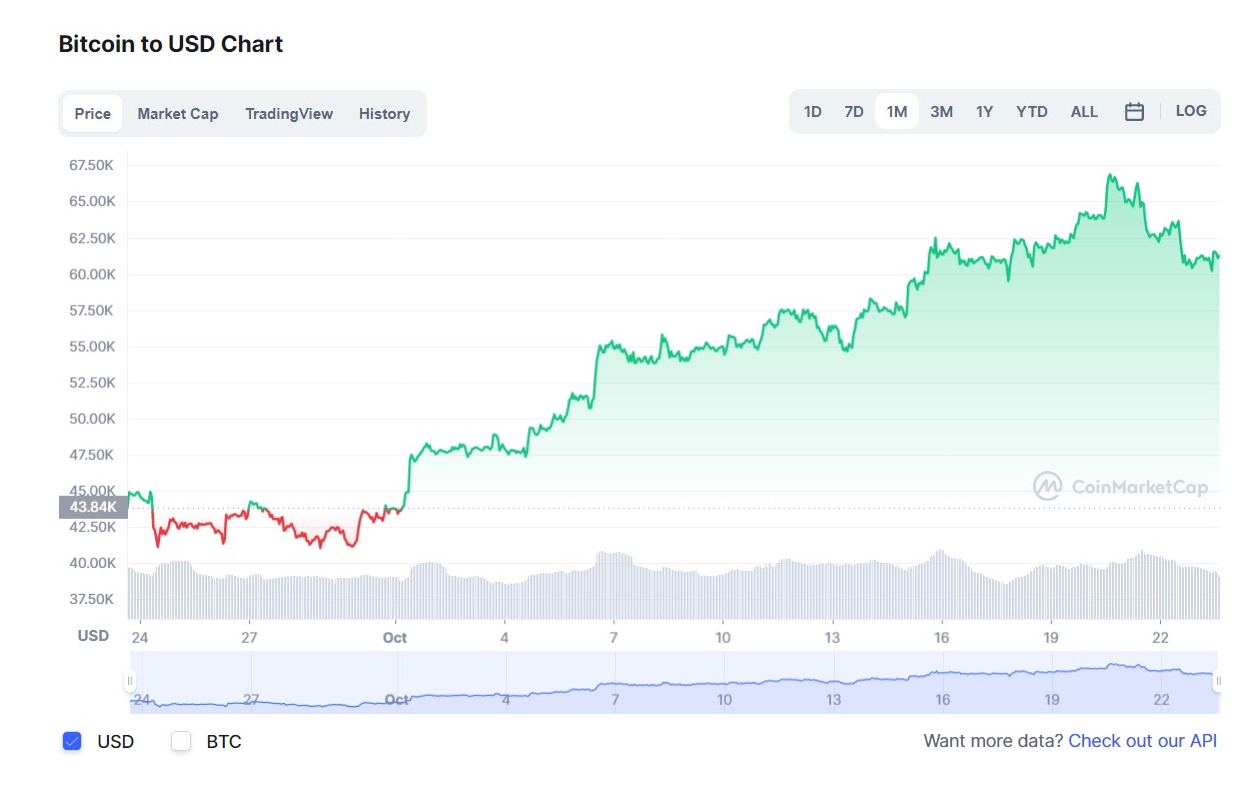The height and width of the screenshot is (790, 1252).
Task: Set chart range to 1D
Action: point(813,112)
